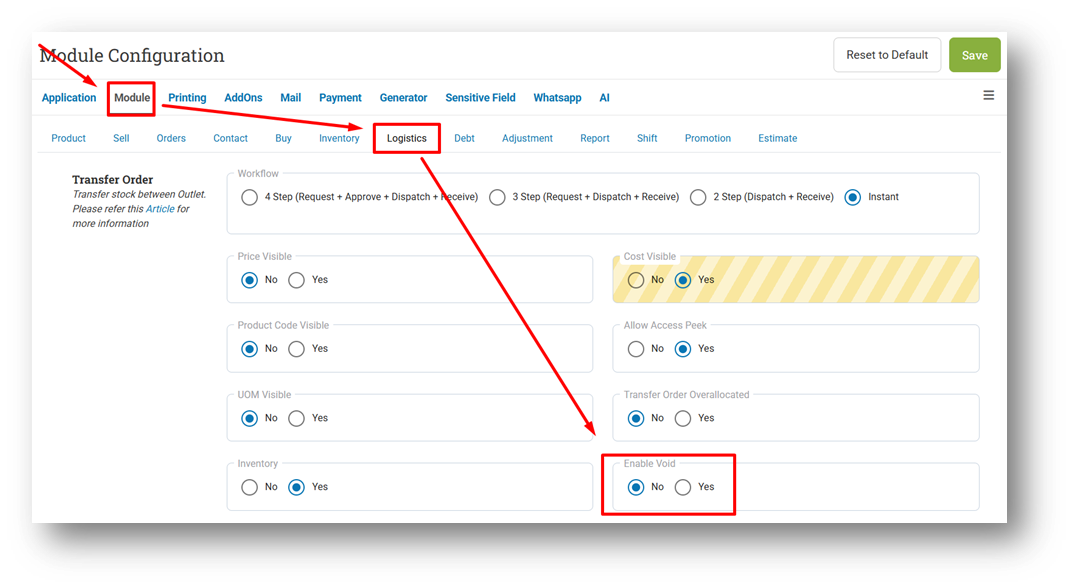
Task: Click Reset to Default button
Action: click(887, 55)
